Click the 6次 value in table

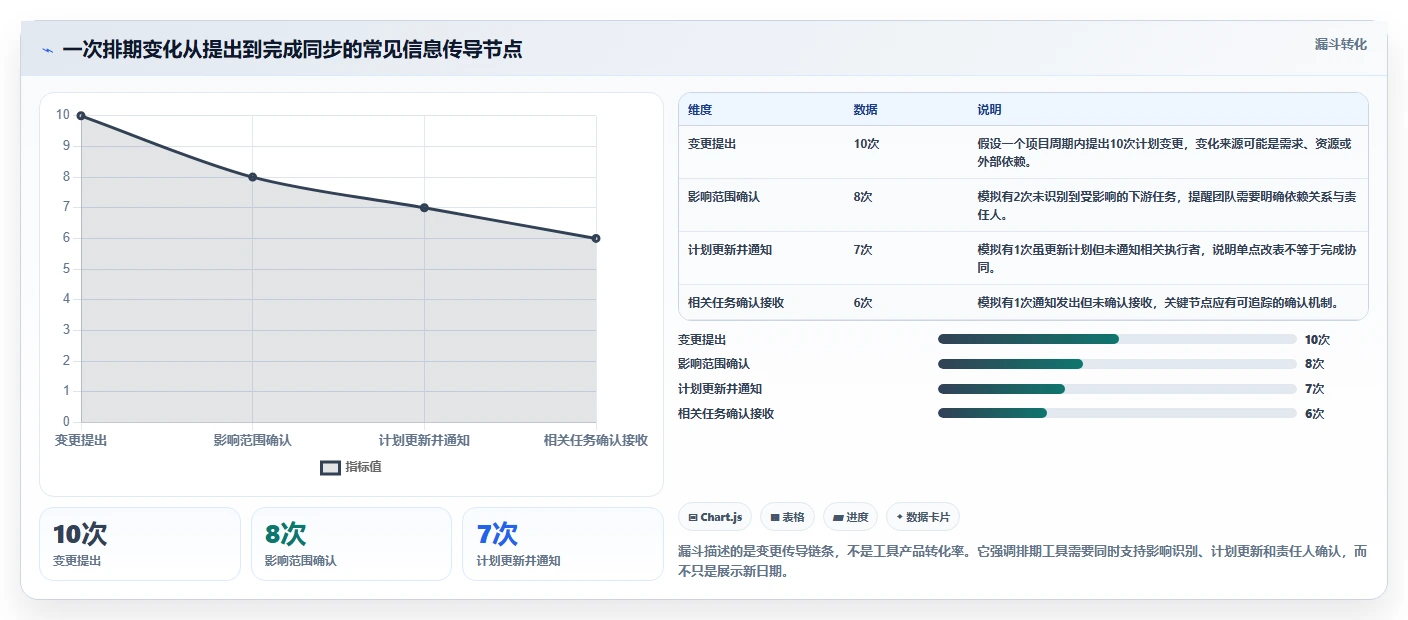tap(863, 302)
